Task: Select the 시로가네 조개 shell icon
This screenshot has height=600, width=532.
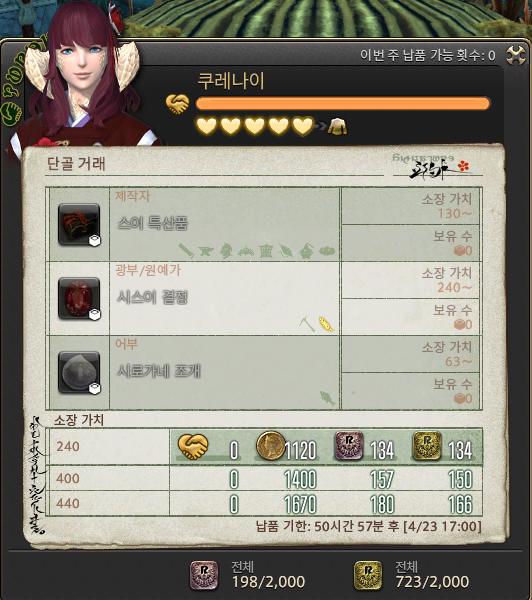Action: tap(79, 372)
